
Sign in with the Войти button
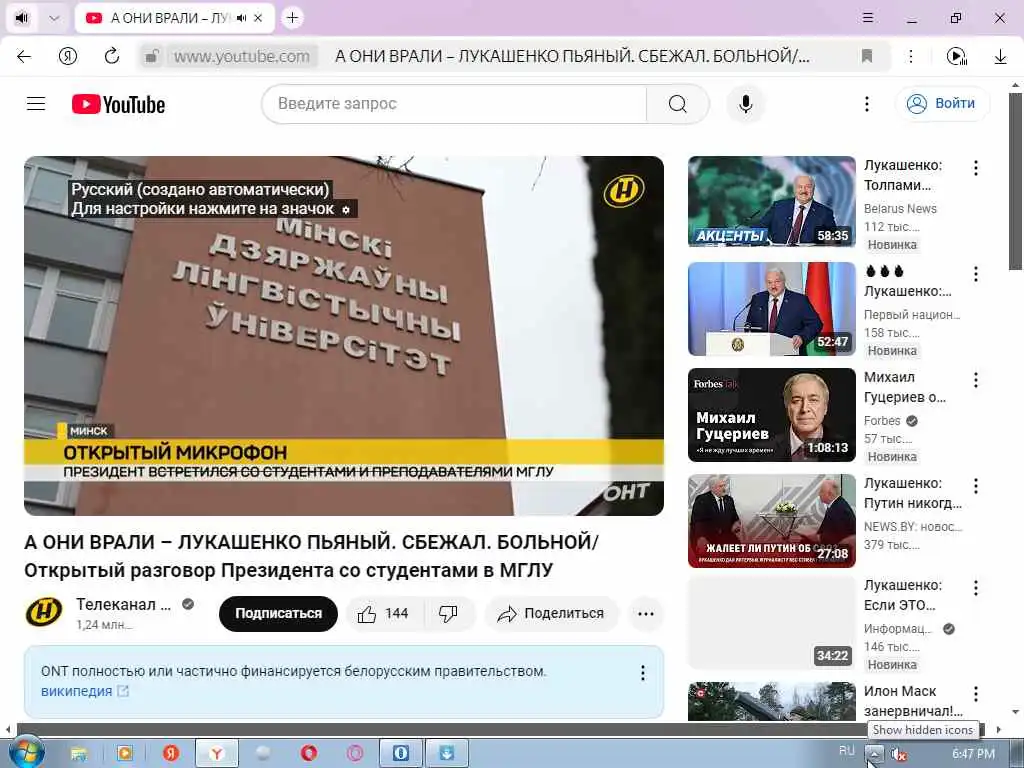tap(942, 104)
